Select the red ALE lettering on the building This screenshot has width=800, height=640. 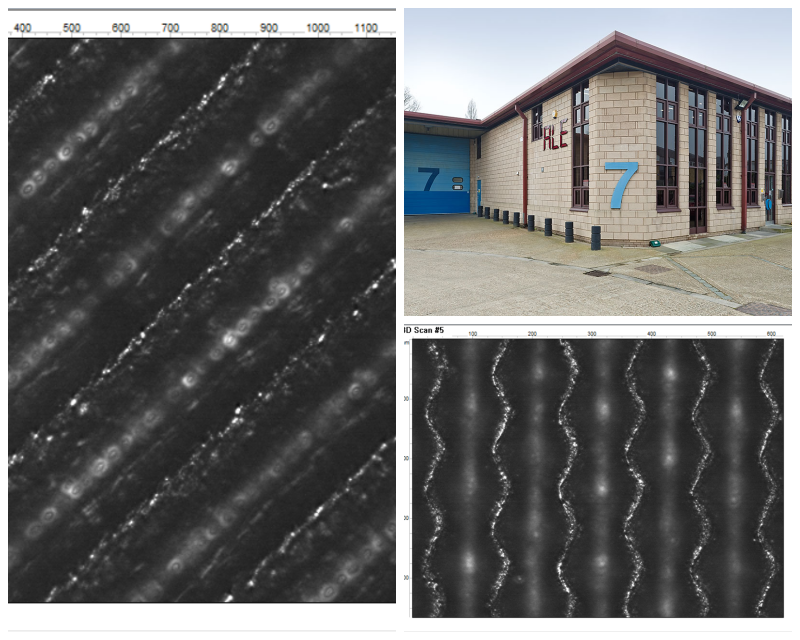[556, 138]
